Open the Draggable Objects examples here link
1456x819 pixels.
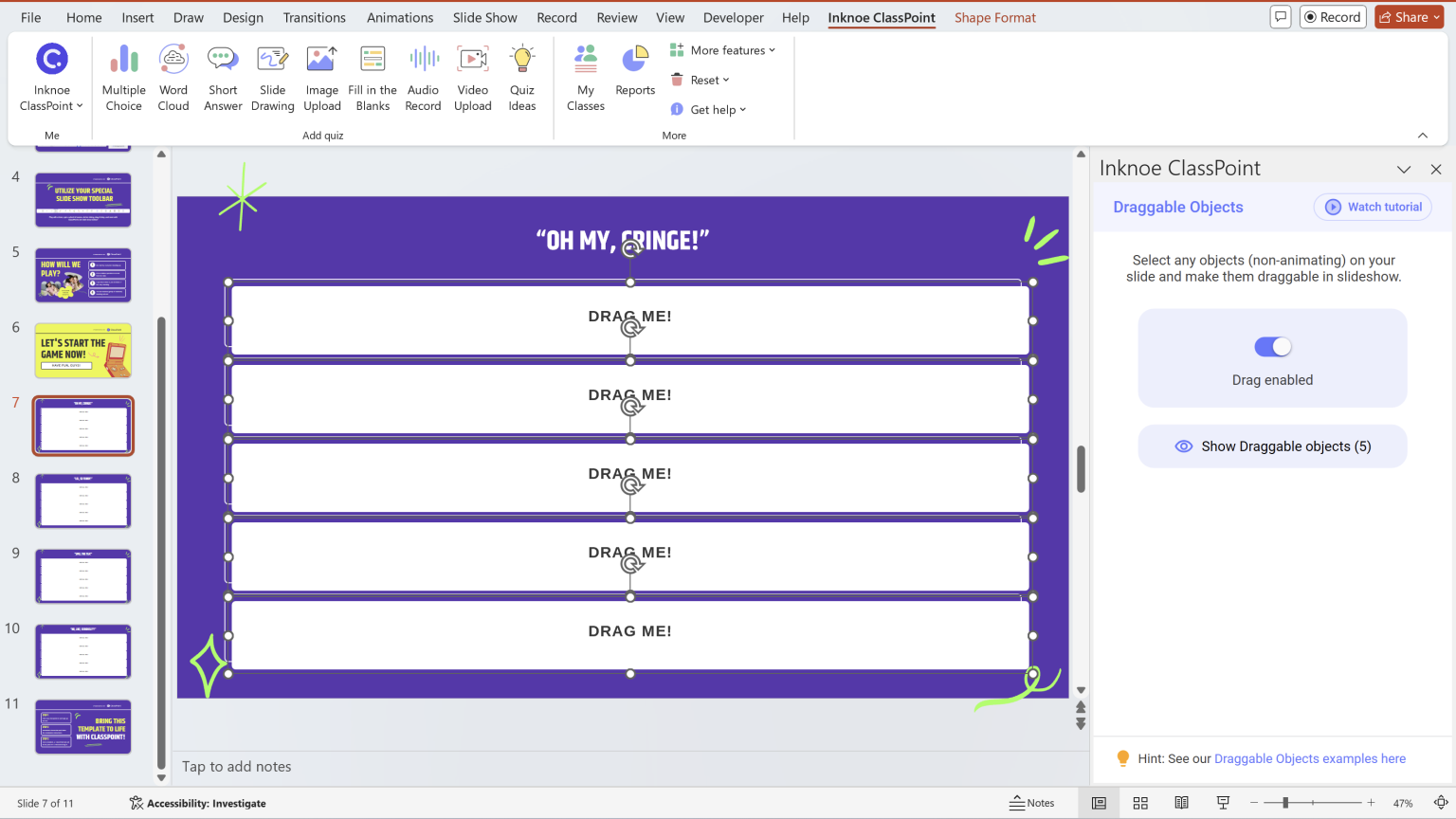pyautogui.click(x=1309, y=758)
